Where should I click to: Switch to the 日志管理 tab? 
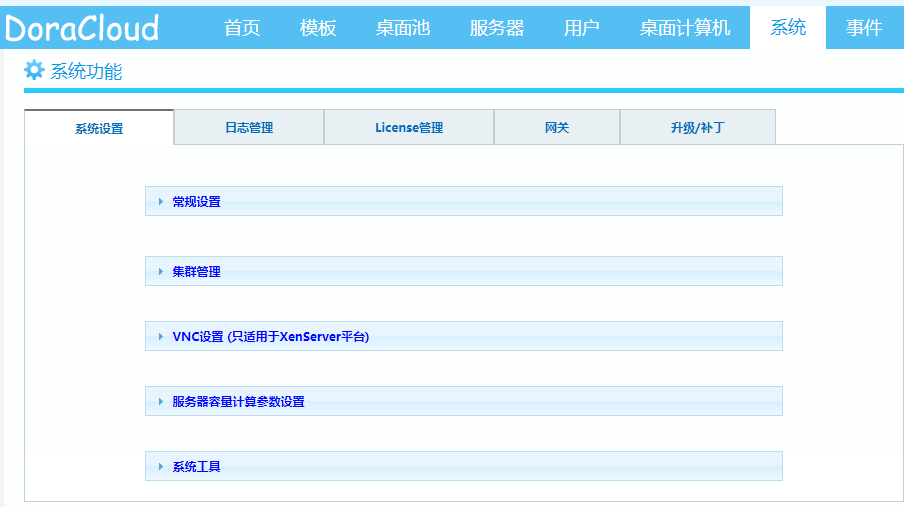coord(249,127)
